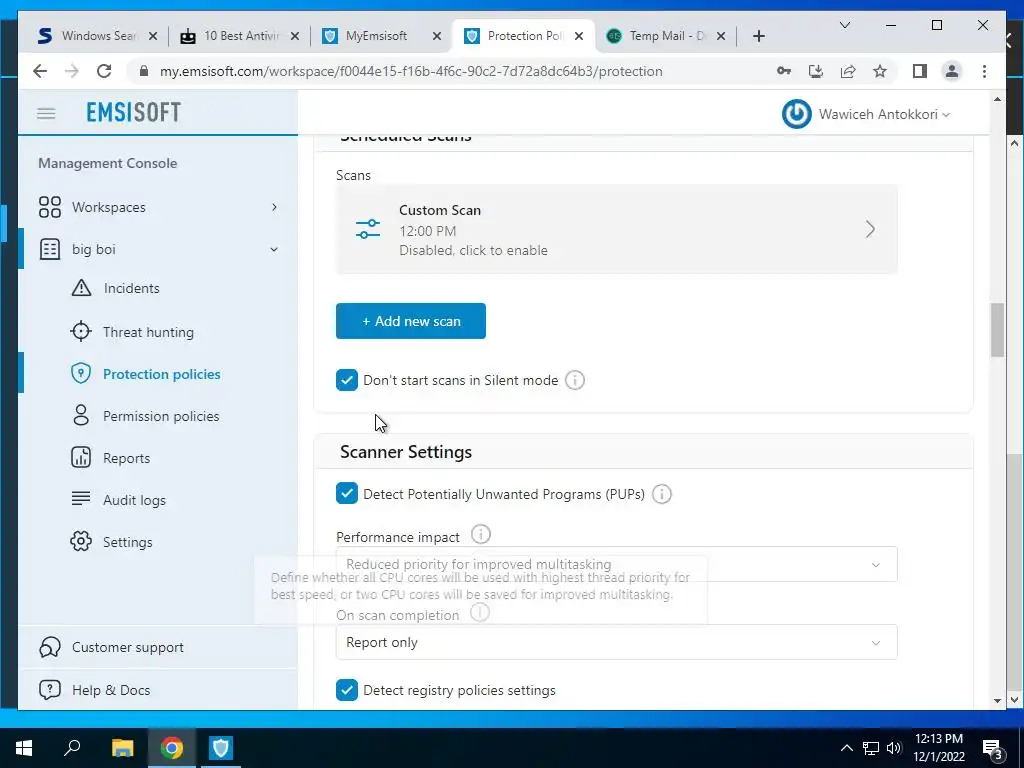Switch to the Windows Search tab

pos(98,36)
